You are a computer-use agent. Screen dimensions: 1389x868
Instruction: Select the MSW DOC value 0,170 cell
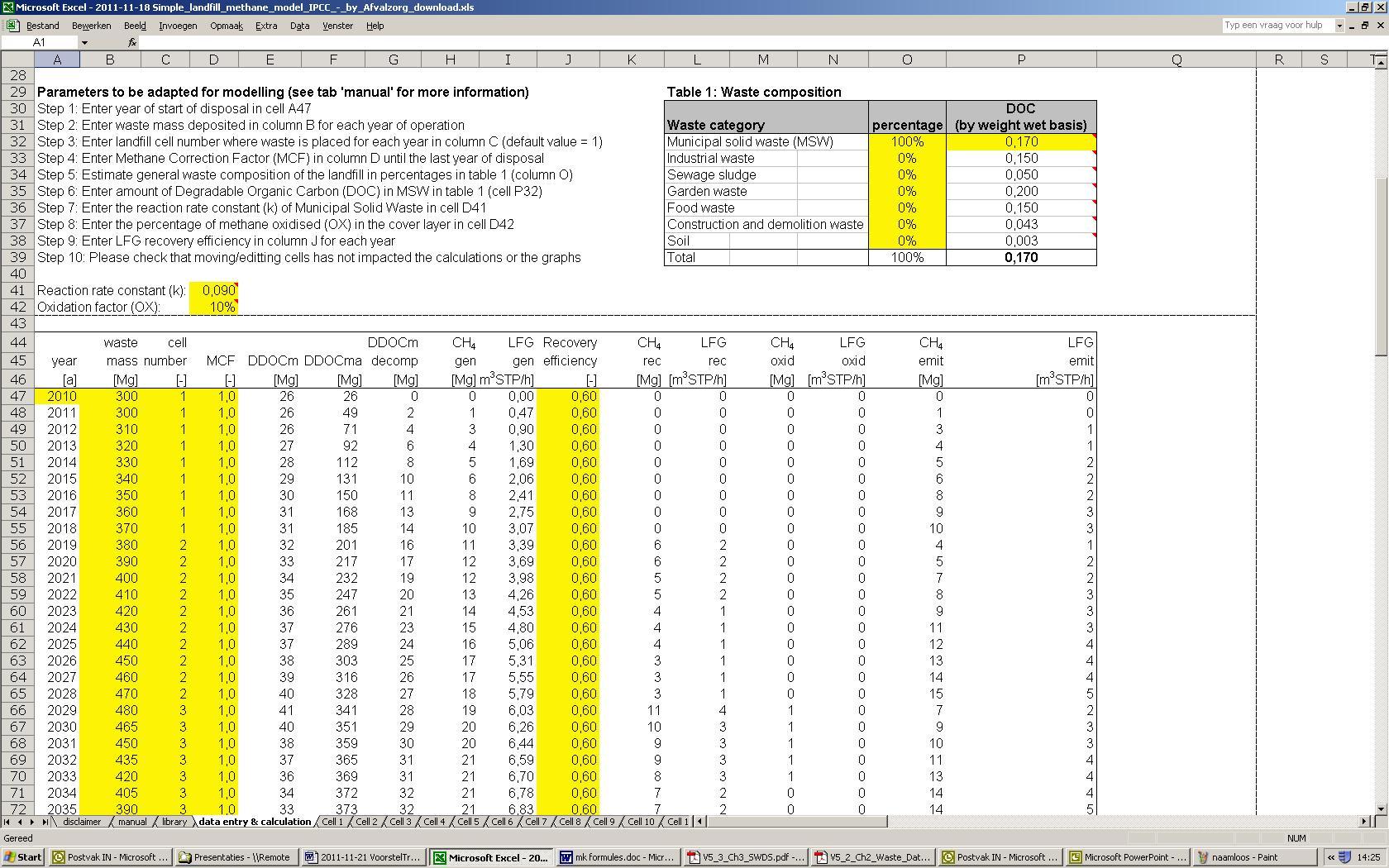(1021, 142)
